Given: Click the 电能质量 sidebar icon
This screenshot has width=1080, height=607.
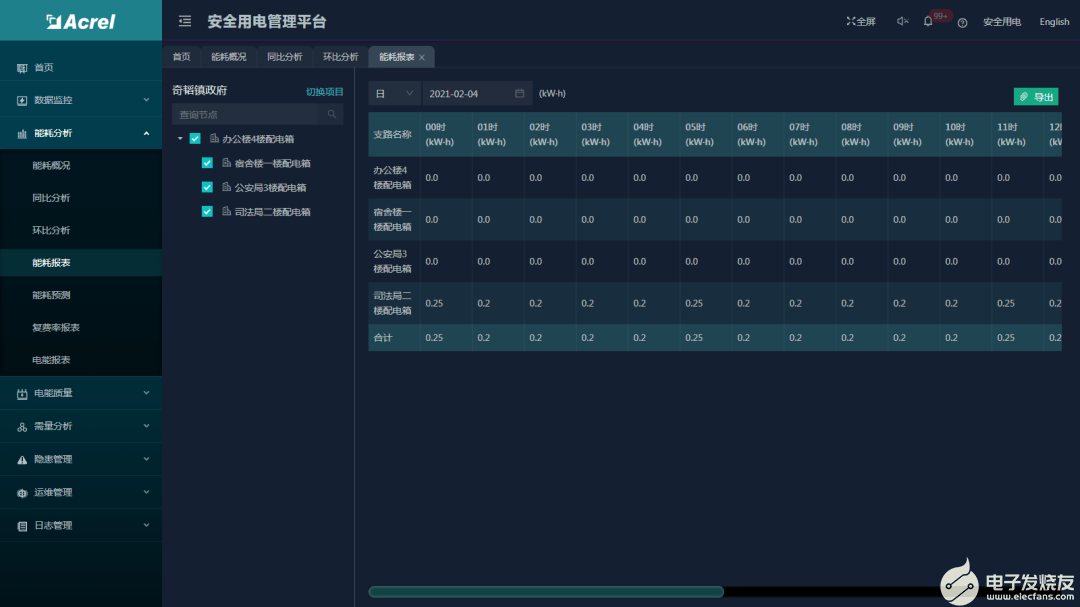Looking at the screenshot, I should pyautogui.click(x=22, y=393).
